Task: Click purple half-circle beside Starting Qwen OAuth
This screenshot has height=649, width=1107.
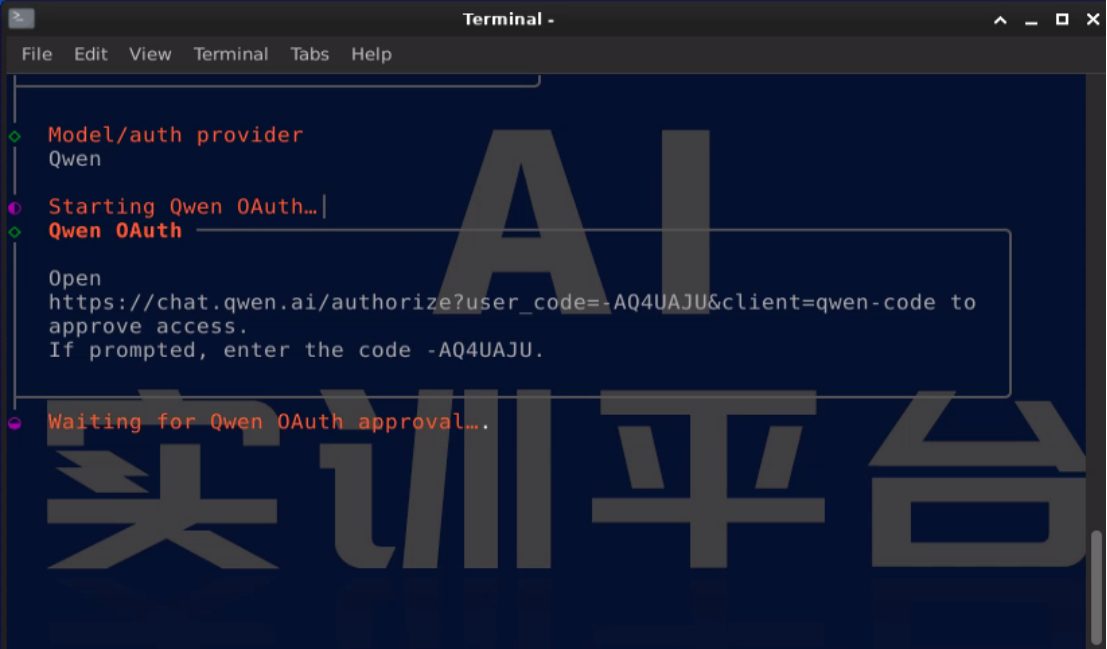Action: pyautogui.click(x=15, y=208)
